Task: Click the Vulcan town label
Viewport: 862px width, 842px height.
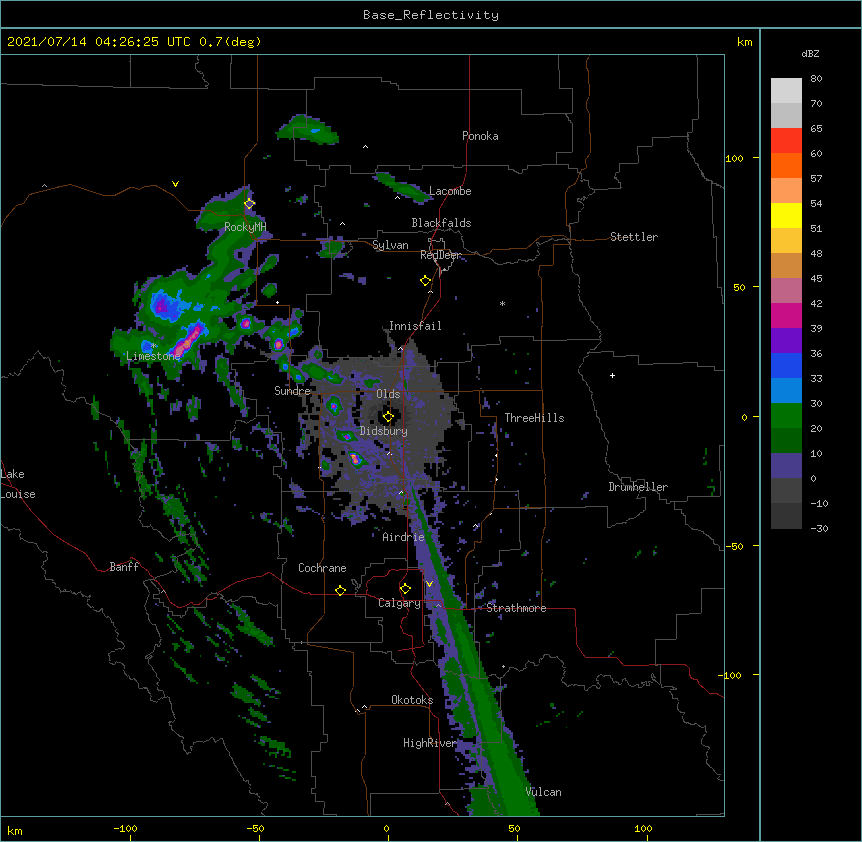Action: tap(543, 792)
